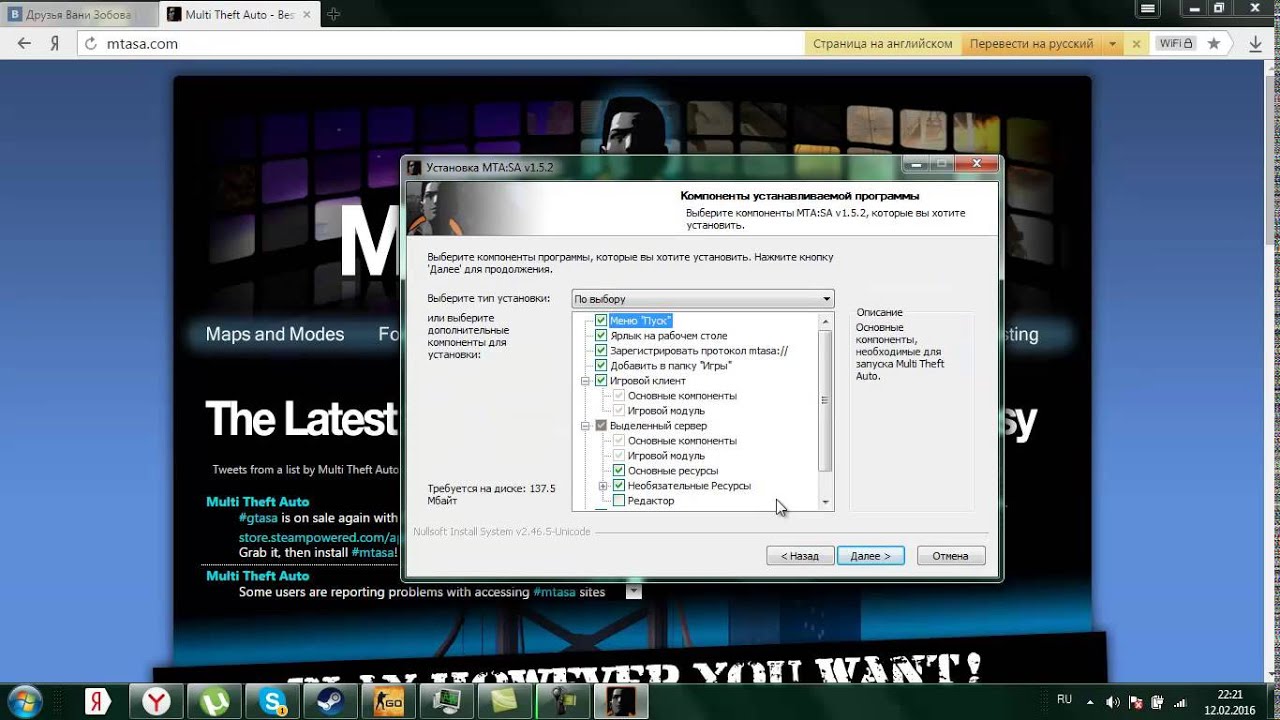Screen dimensions: 1280x720
Task: Expand the Необязательные Ресурсы tree node
Action: click(x=603, y=486)
